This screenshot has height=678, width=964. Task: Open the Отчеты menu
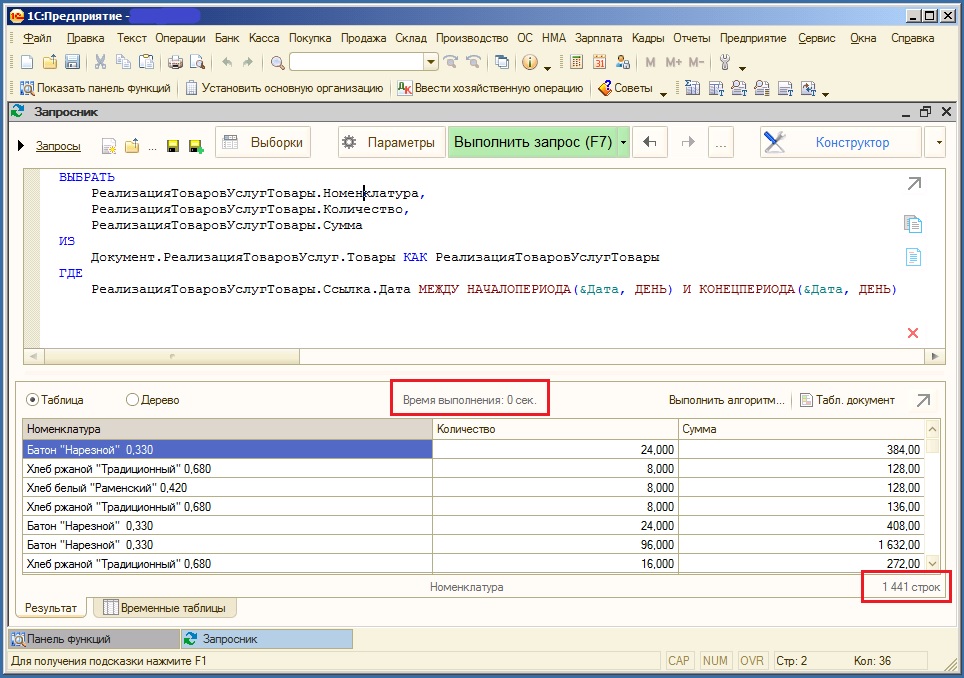[x=691, y=38]
